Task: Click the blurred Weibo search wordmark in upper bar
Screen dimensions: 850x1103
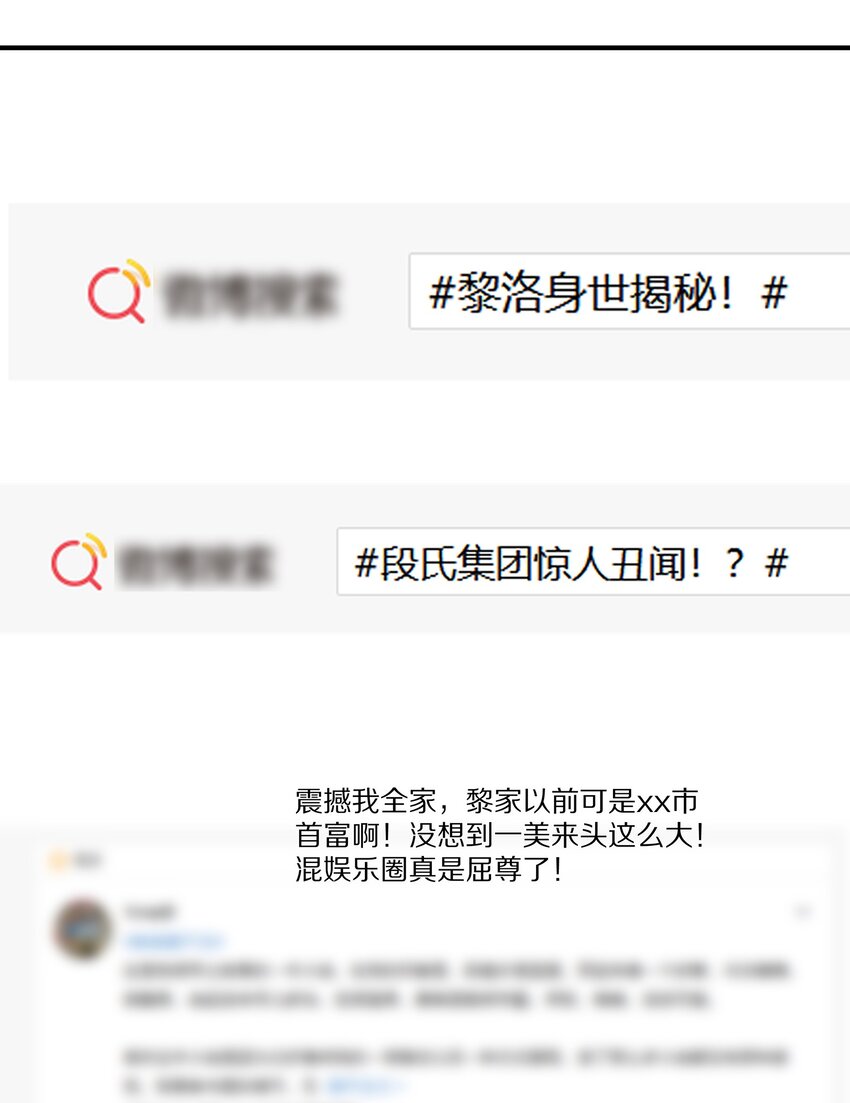Action: click(x=250, y=294)
